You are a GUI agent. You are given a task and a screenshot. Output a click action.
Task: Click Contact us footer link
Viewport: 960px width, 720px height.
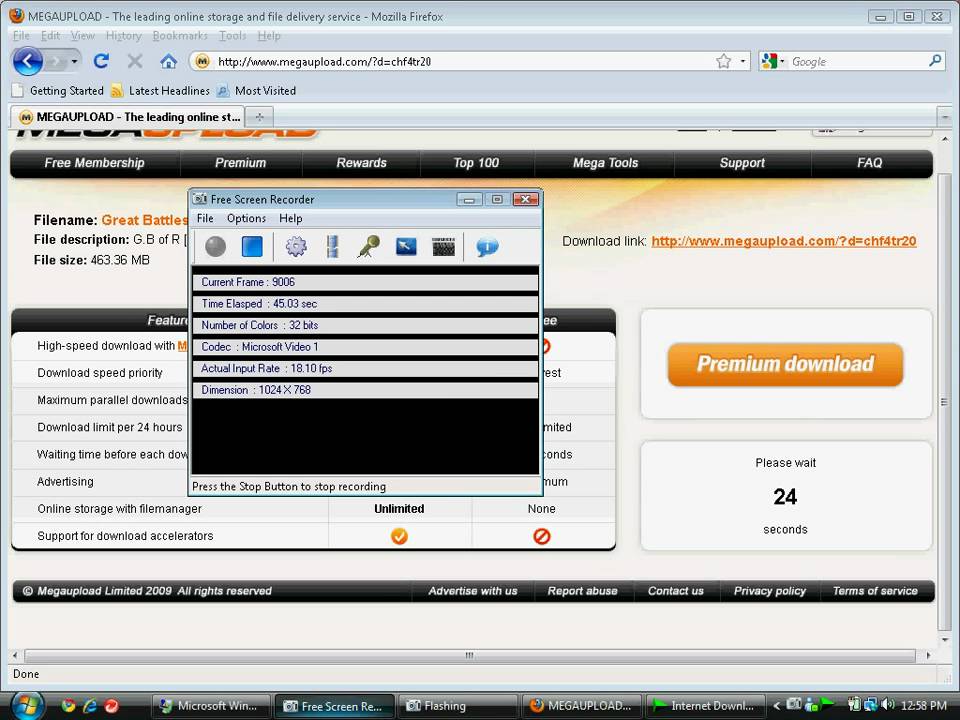pyautogui.click(x=676, y=591)
